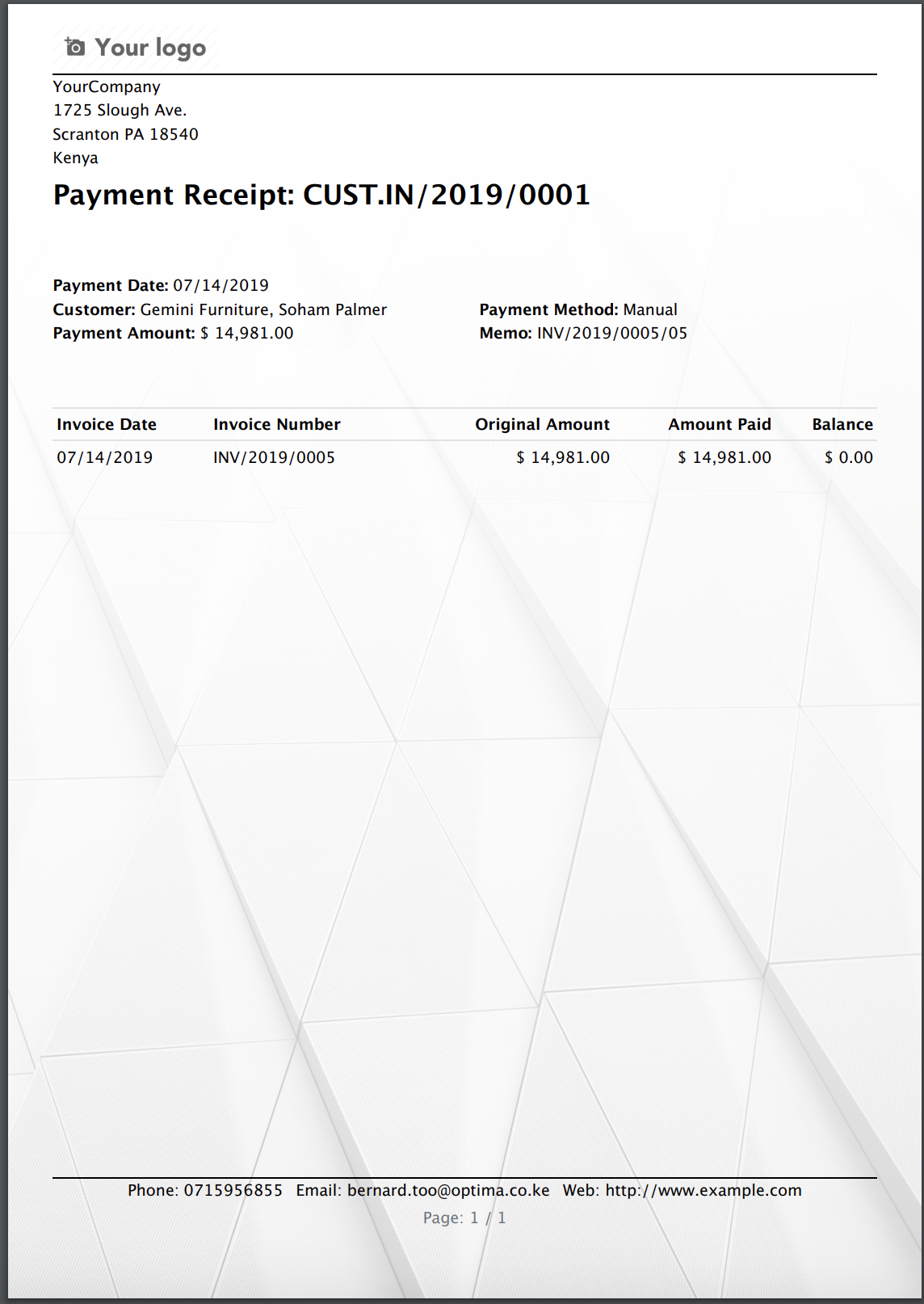Click the 'Payment Date: 07/14/2019' line
The height and width of the screenshot is (1304, 924).
161,285
